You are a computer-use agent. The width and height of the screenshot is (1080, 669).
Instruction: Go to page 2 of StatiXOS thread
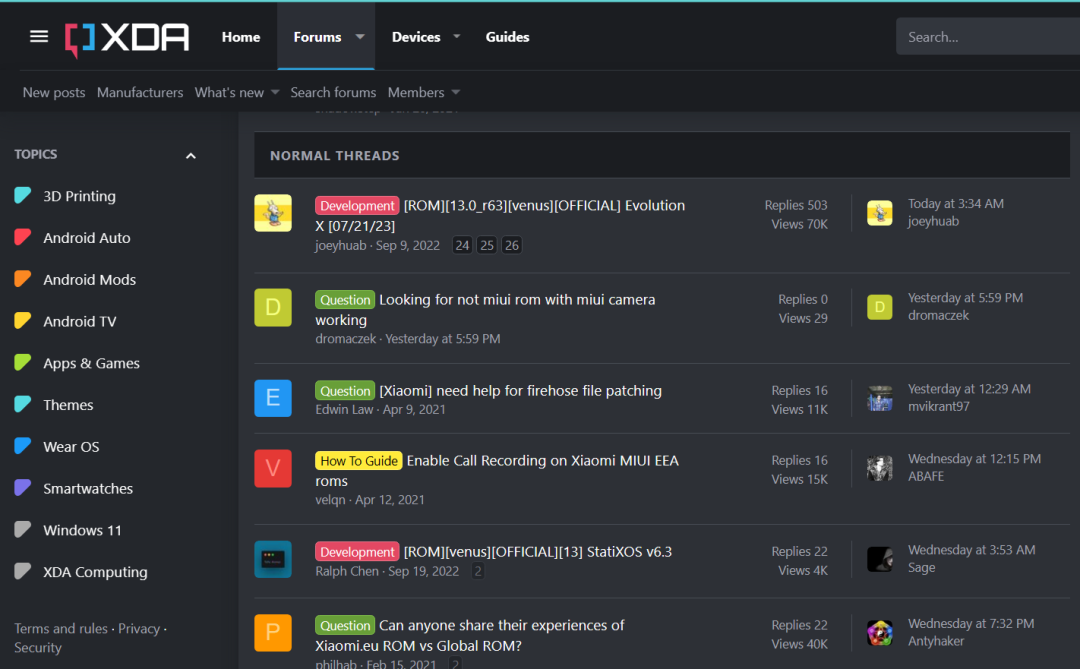478,571
